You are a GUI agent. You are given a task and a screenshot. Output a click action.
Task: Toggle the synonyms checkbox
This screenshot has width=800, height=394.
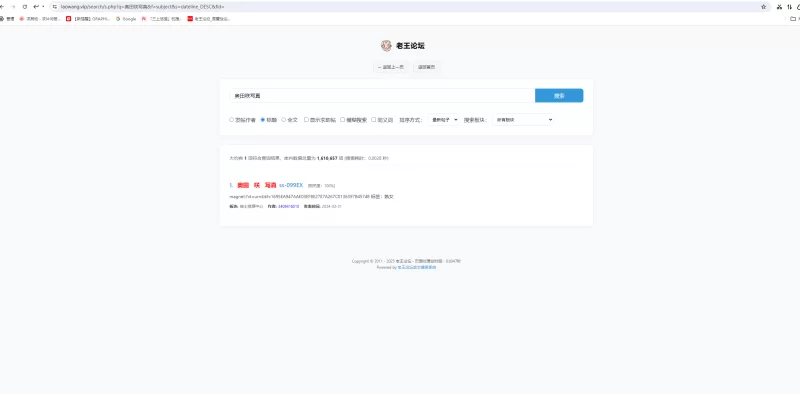click(373, 120)
